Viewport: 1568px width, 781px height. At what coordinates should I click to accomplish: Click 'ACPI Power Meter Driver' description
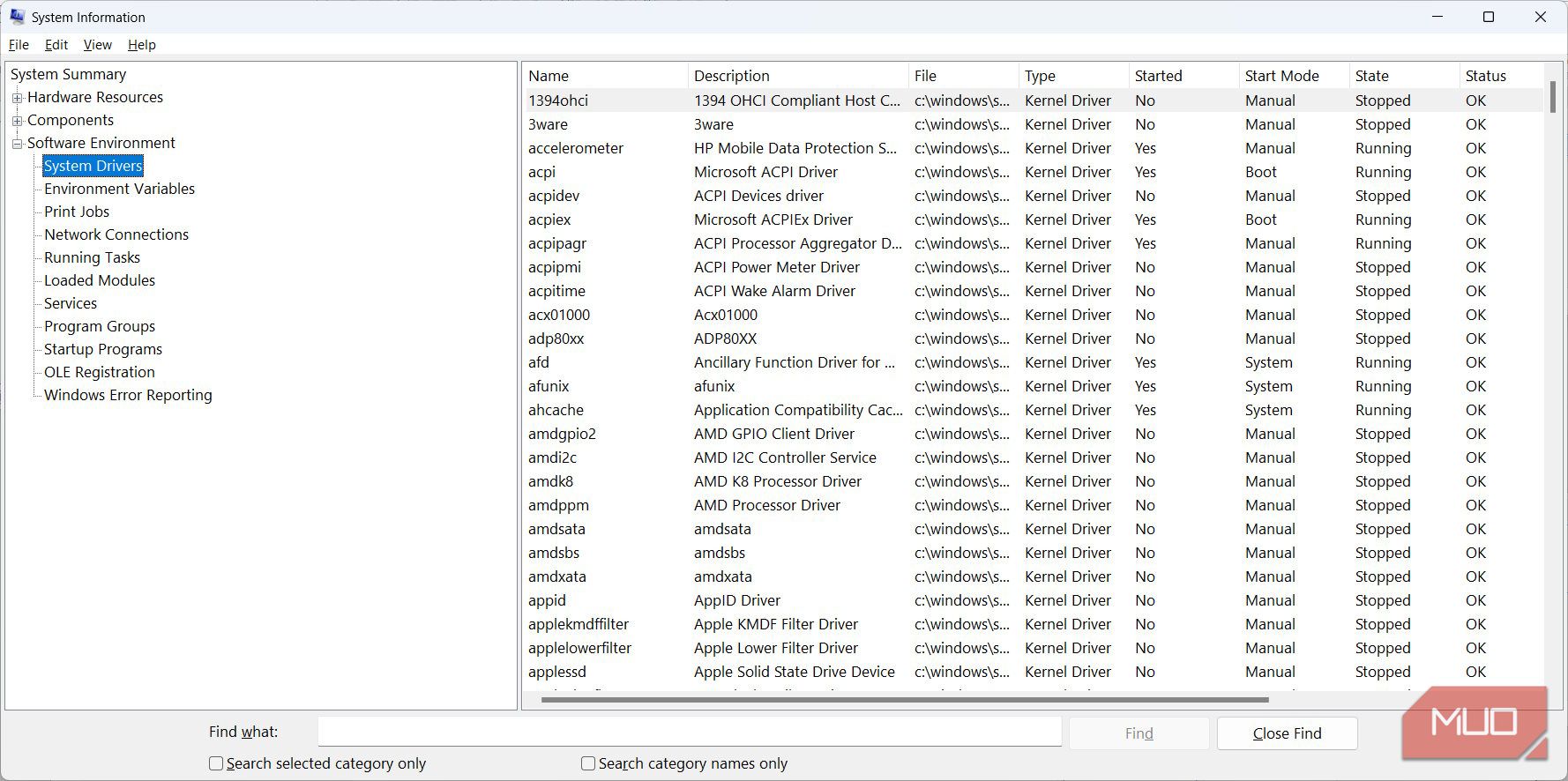tap(777, 267)
